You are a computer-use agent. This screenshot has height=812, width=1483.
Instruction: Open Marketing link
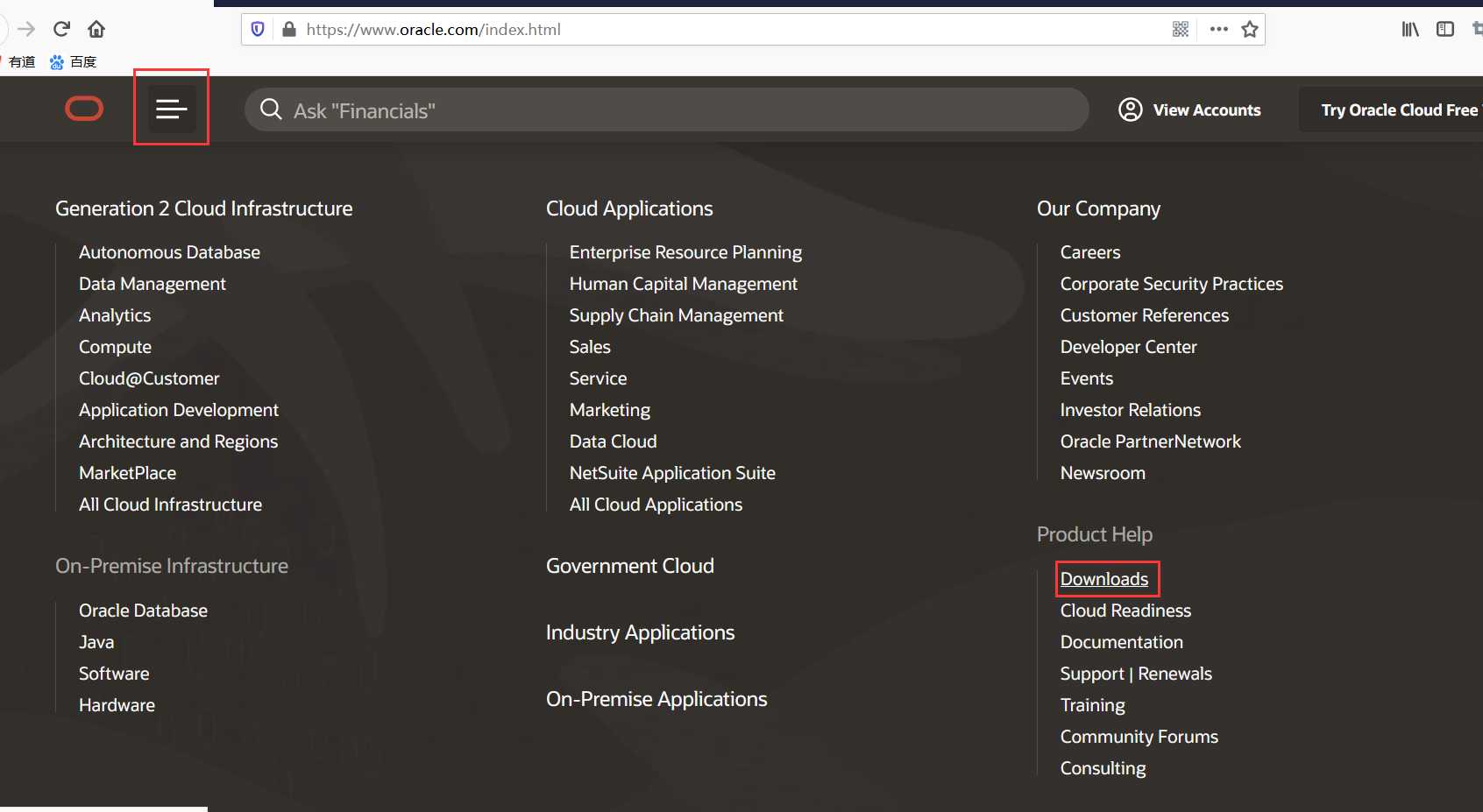tap(610, 410)
